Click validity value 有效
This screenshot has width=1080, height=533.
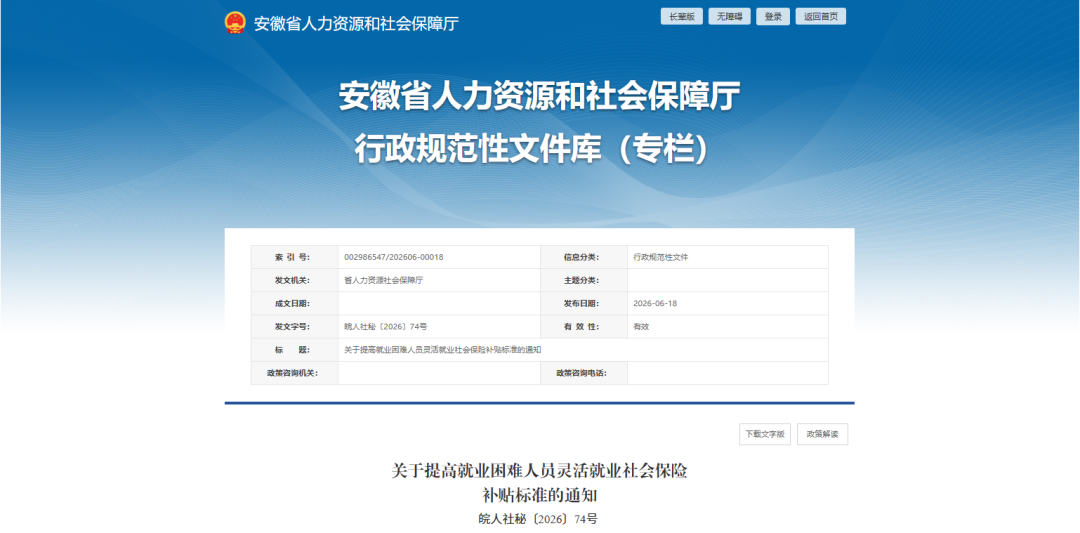[x=641, y=327]
